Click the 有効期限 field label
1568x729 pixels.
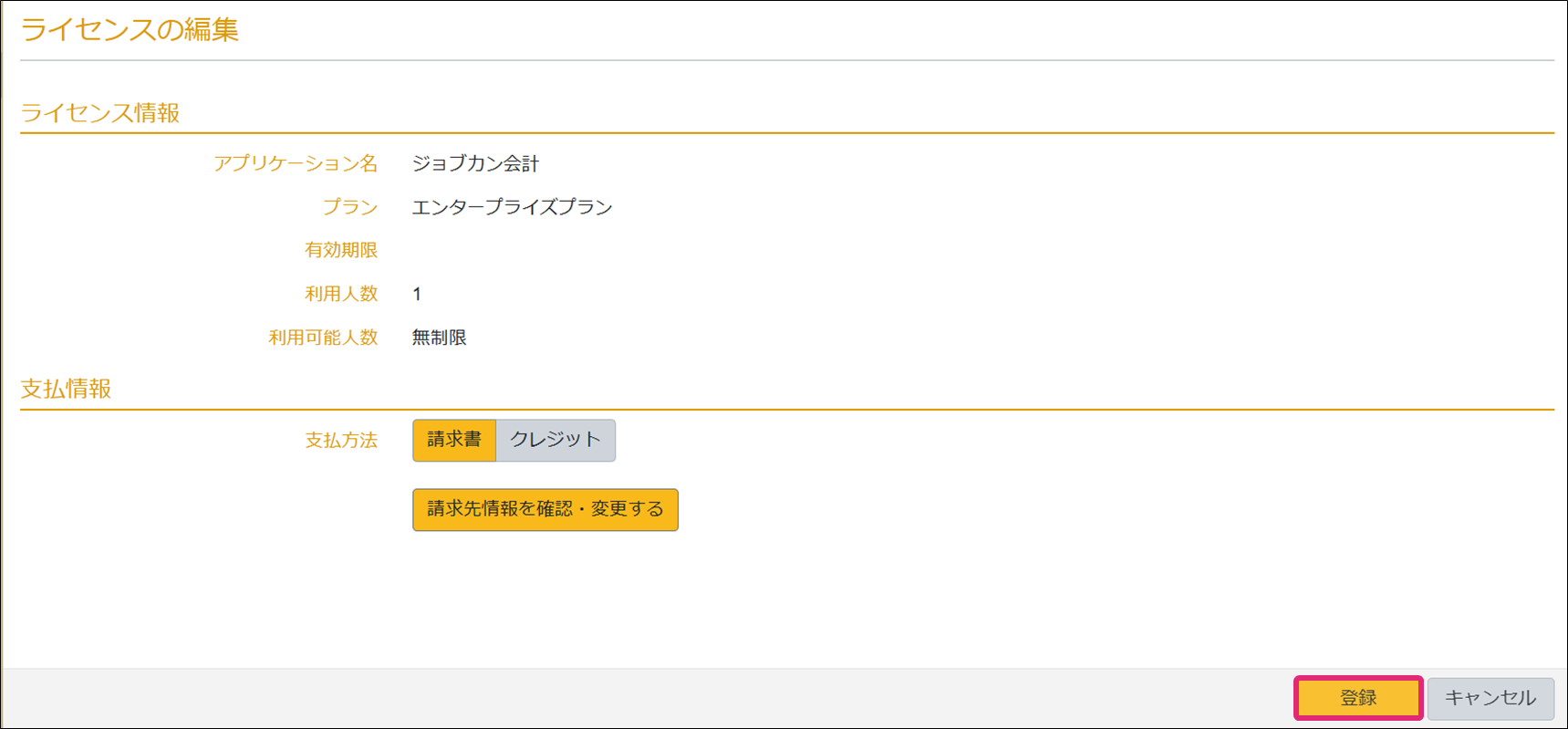(x=341, y=250)
